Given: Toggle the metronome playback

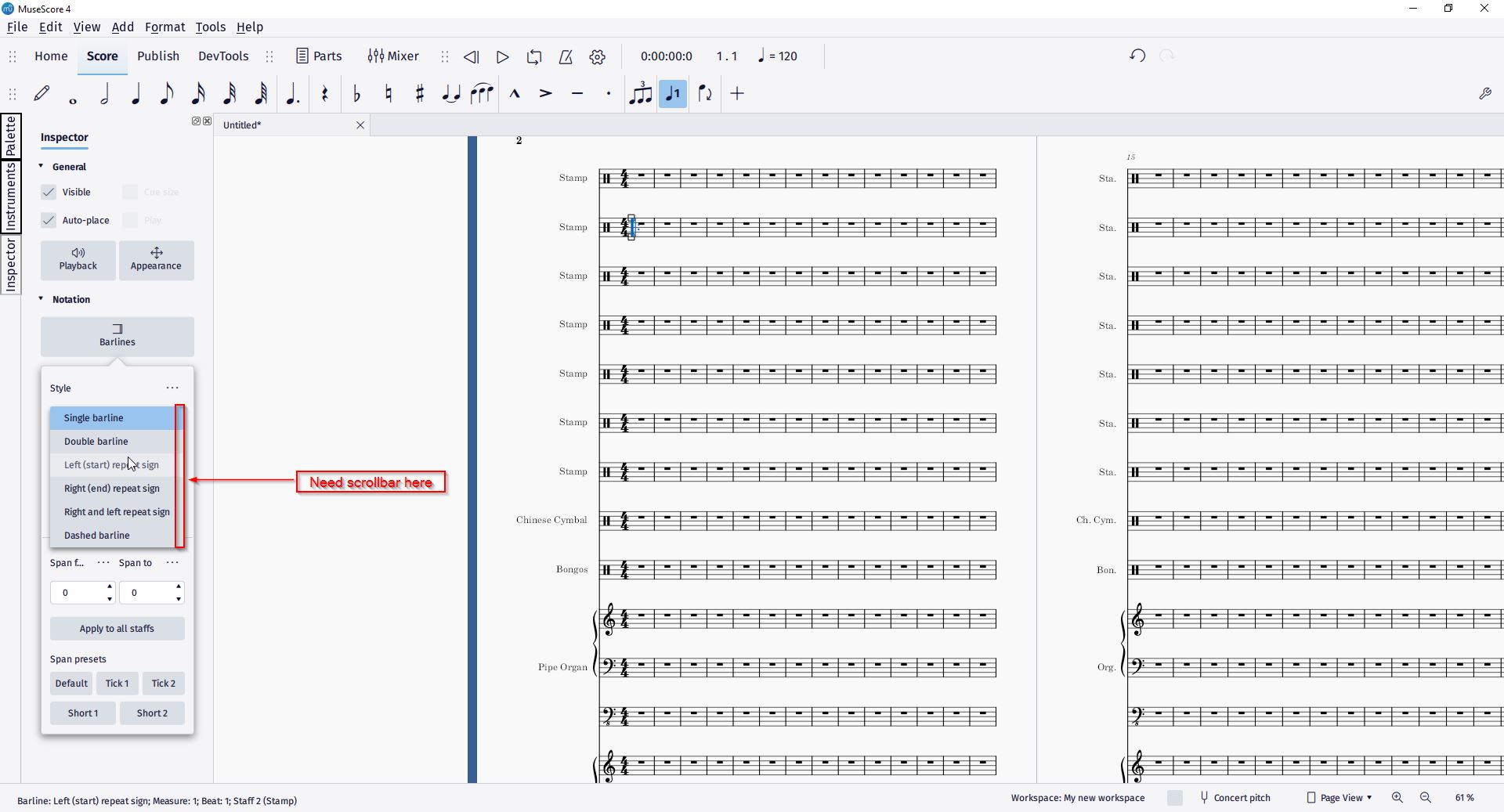Looking at the screenshot, I should tap(566, 56).
